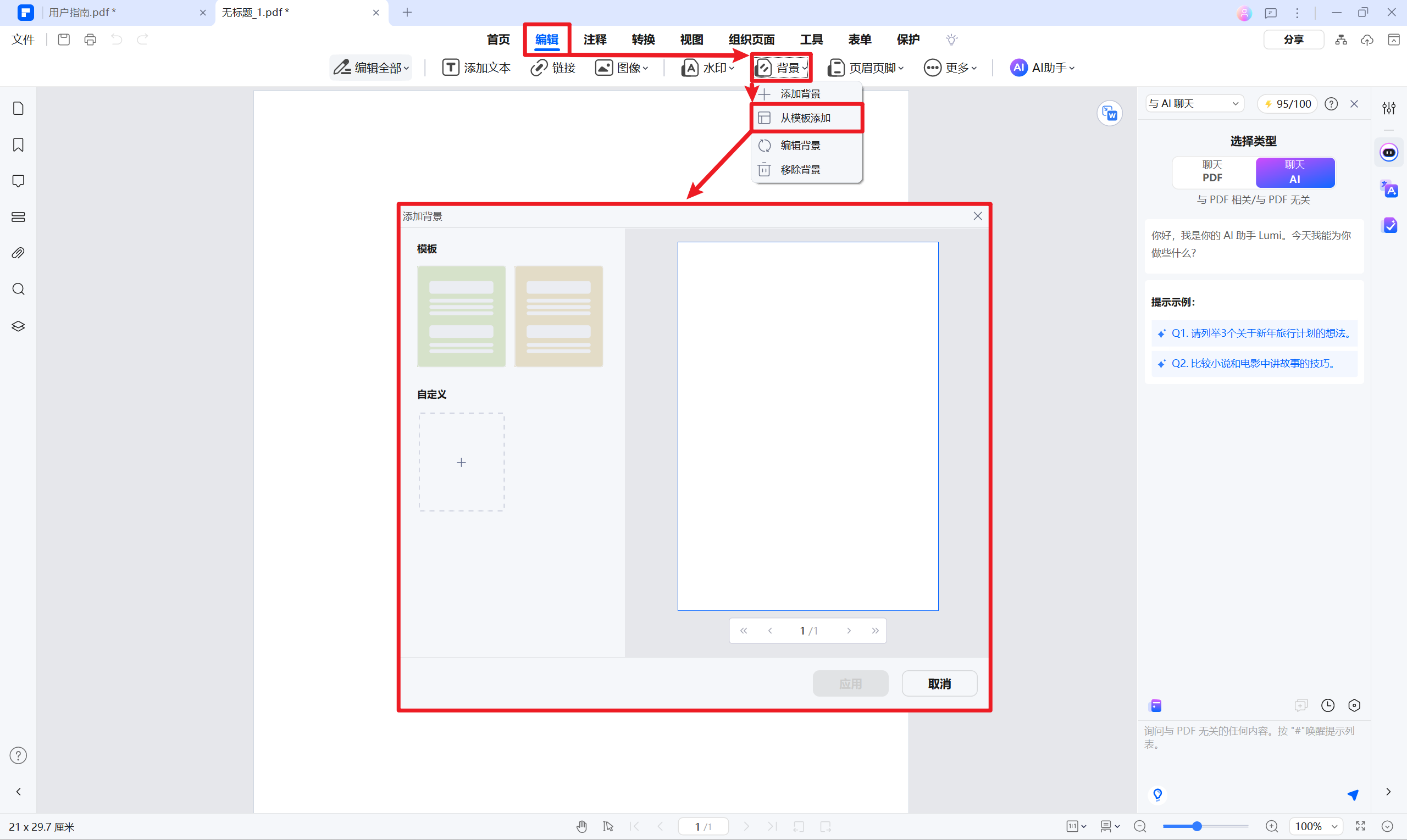Open the layers panel icon
The height and width of the screenshot is (840, 1407).
(18, 326)
